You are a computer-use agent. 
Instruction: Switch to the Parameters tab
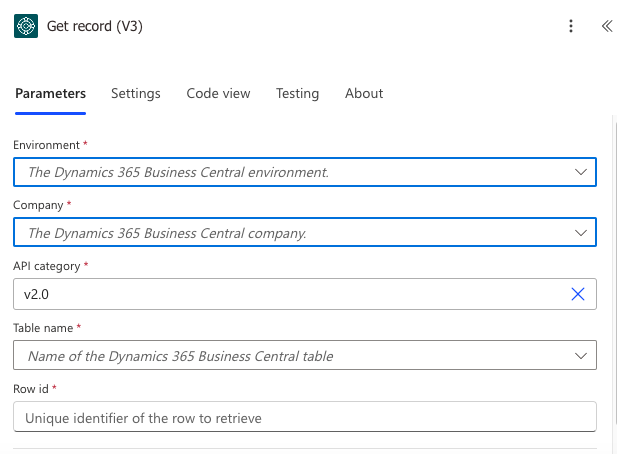point(50,94)
